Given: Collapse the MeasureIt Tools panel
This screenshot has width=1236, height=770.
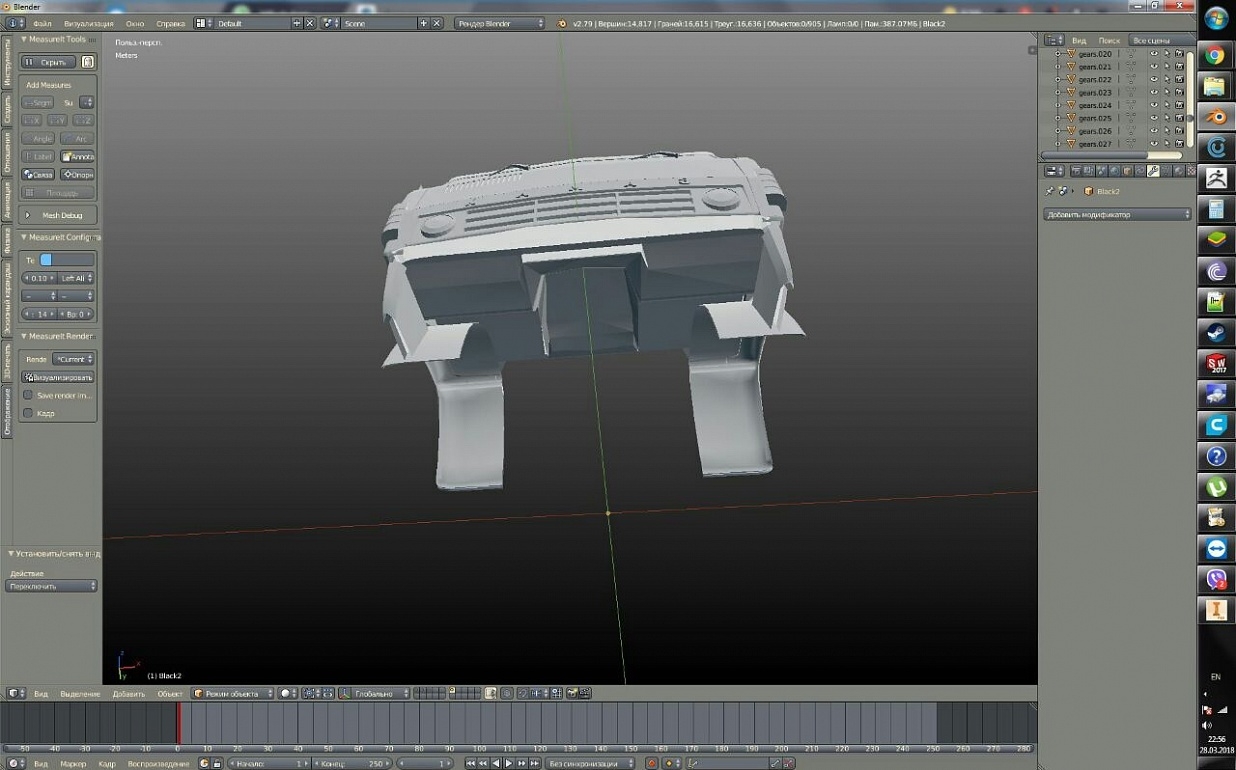Looking at the screenshot, I should pos(24,39).
